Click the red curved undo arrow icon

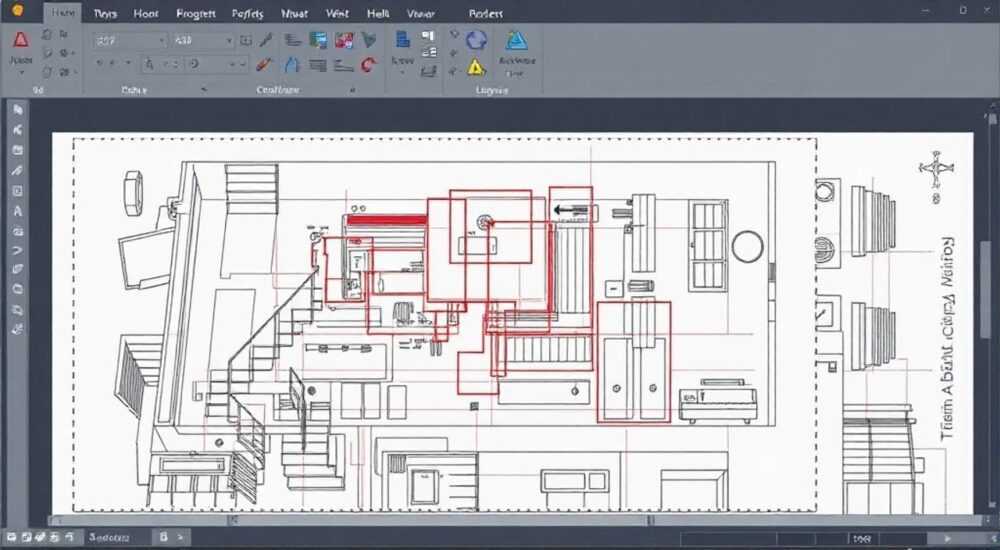[369, 64]
